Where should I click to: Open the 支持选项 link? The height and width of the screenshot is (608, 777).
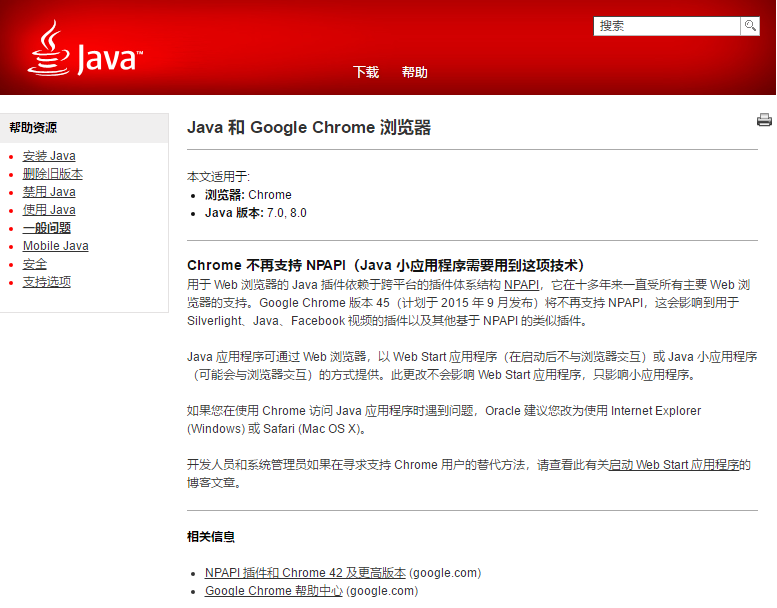pos(47,282)
